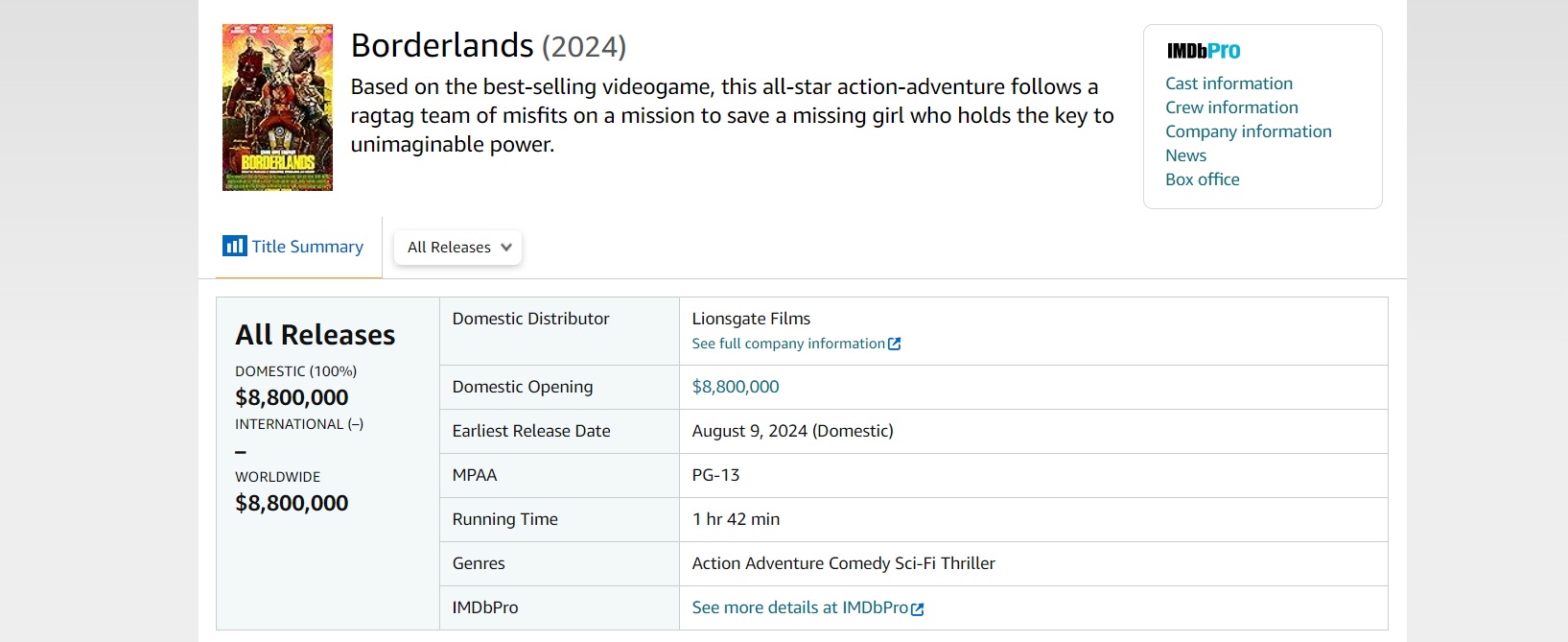
Task: Open the All Releases dropdown
Action: click(x=458, y=248)
